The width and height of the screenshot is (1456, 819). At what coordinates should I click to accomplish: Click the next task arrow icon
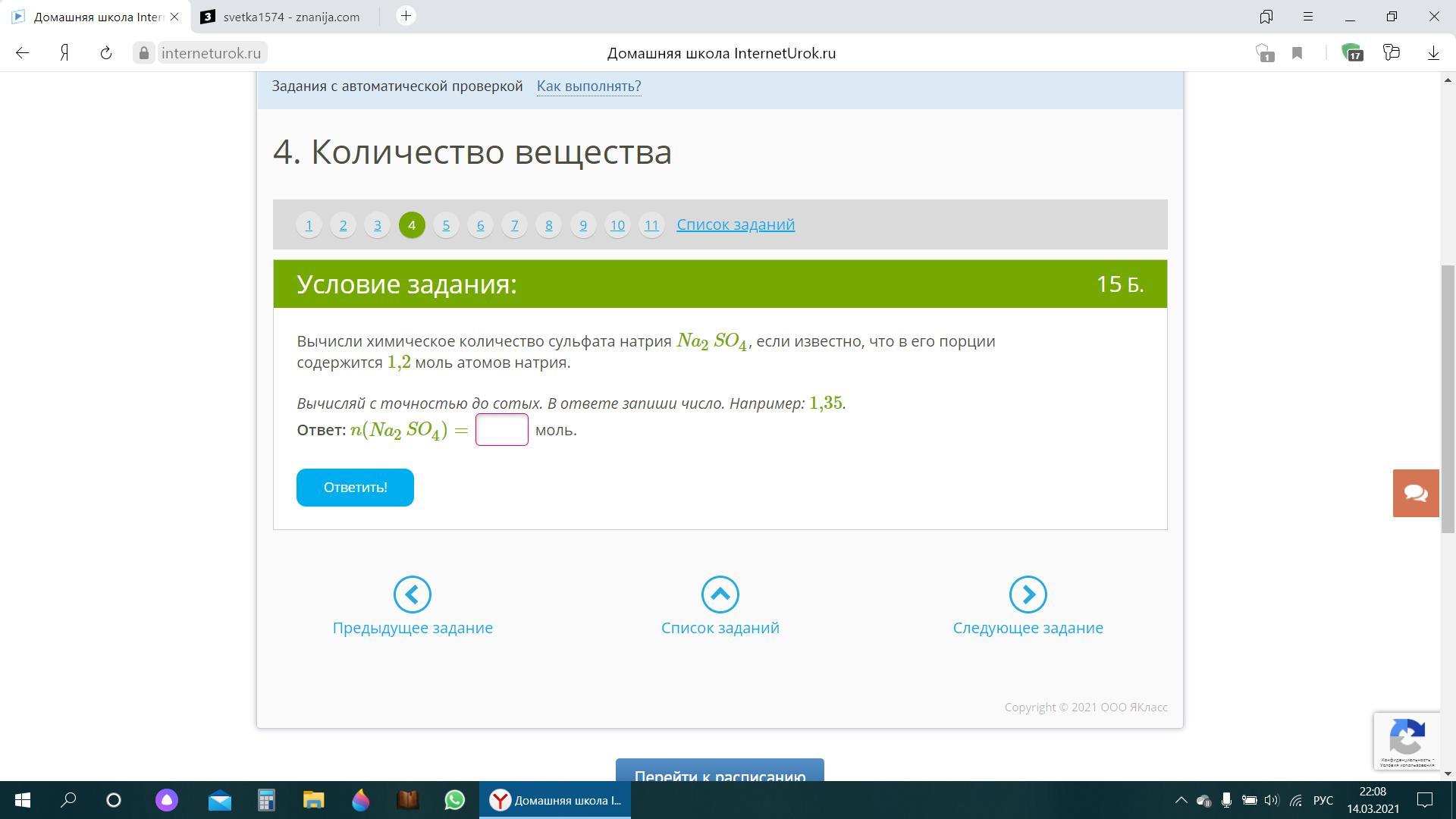[1028, 595]
